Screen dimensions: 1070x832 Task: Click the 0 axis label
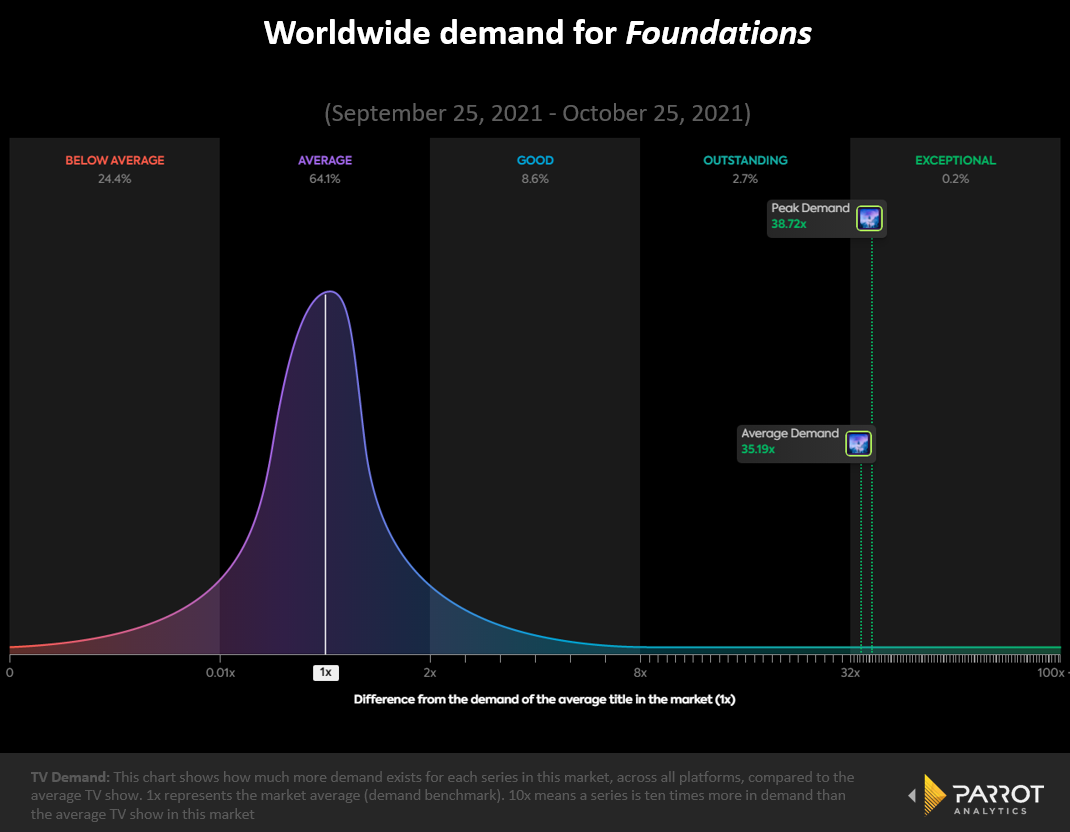(10, 673)
